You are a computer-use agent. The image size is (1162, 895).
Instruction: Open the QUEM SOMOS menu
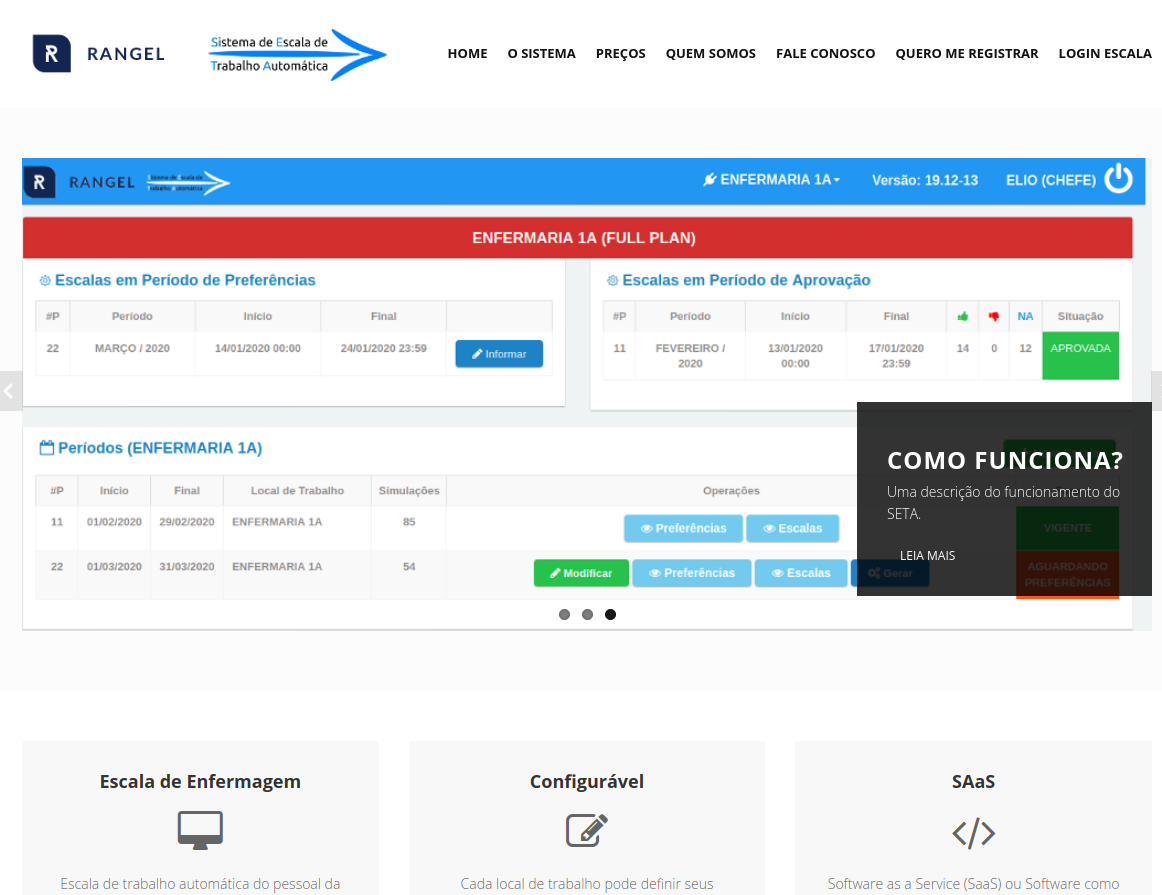pos(710,54)
